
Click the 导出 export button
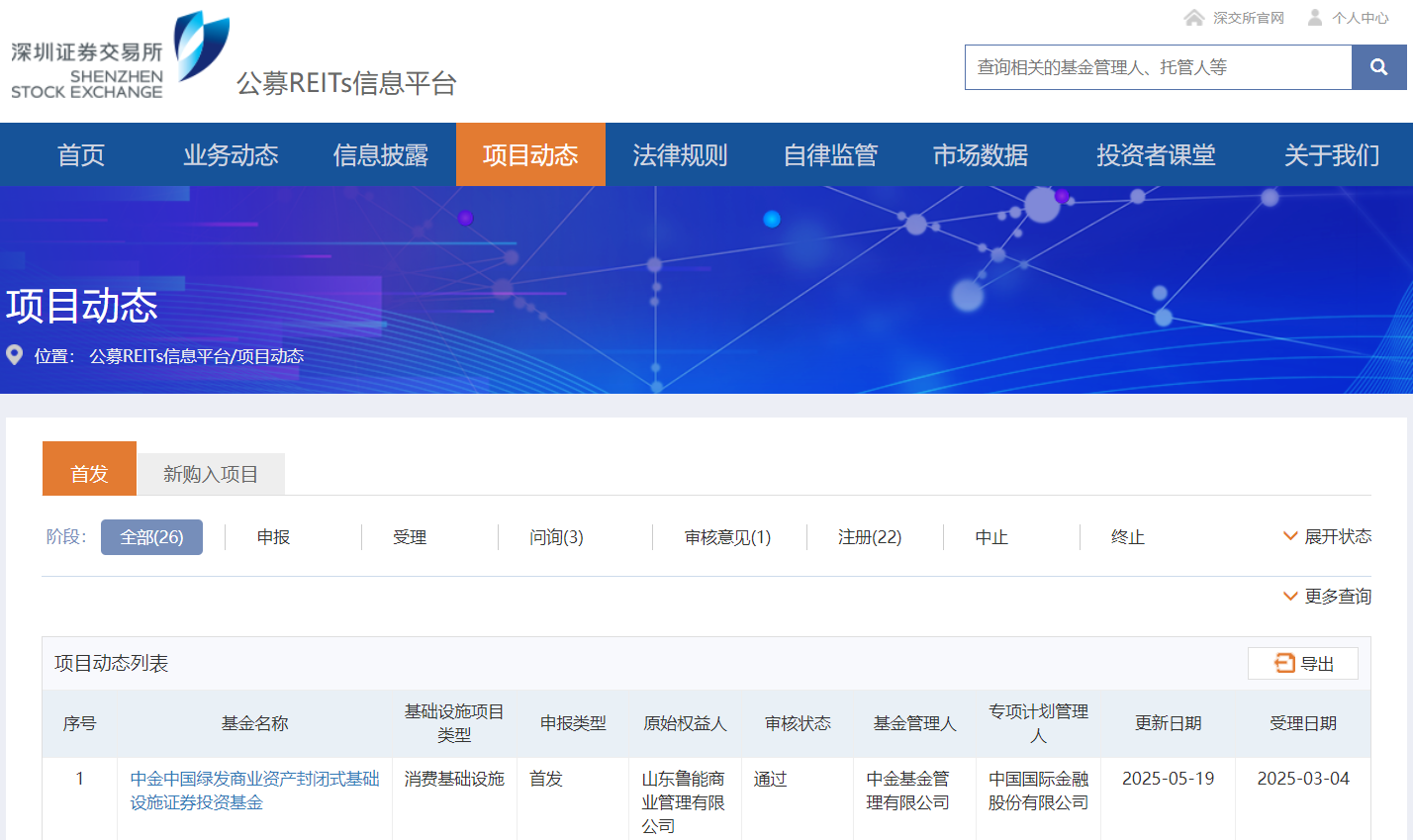pyautogui.click(x=1303, y=664)
